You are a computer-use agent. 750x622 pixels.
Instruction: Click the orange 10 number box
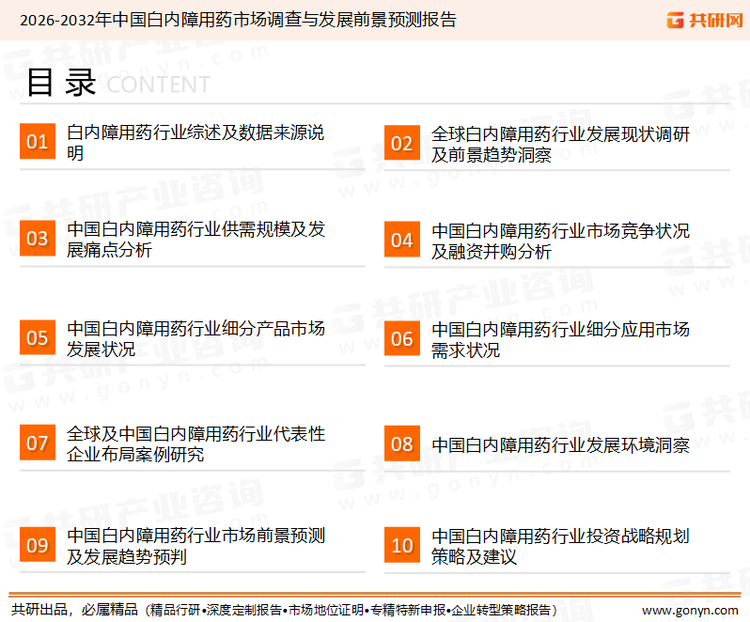402,545
